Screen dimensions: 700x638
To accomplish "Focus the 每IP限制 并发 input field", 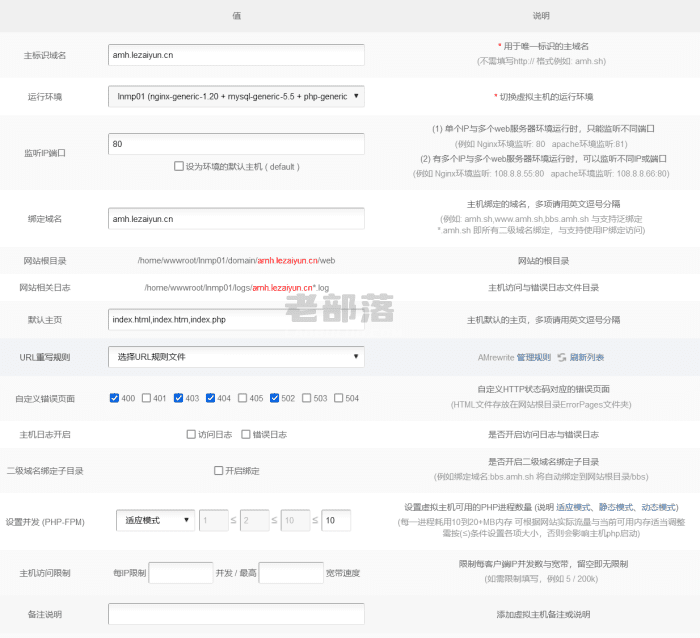I will 181,573.
